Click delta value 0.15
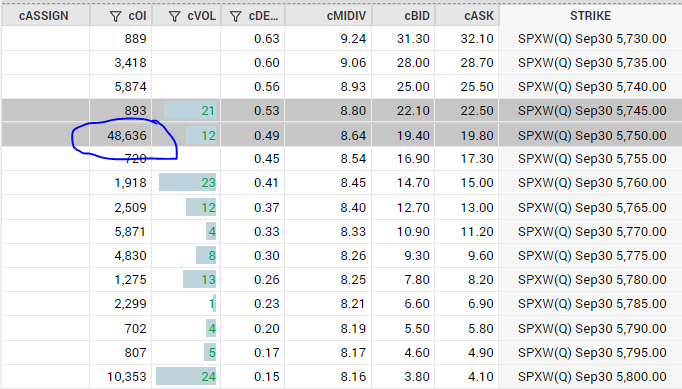This screenshot has width=682, height=389. (267, 377)
